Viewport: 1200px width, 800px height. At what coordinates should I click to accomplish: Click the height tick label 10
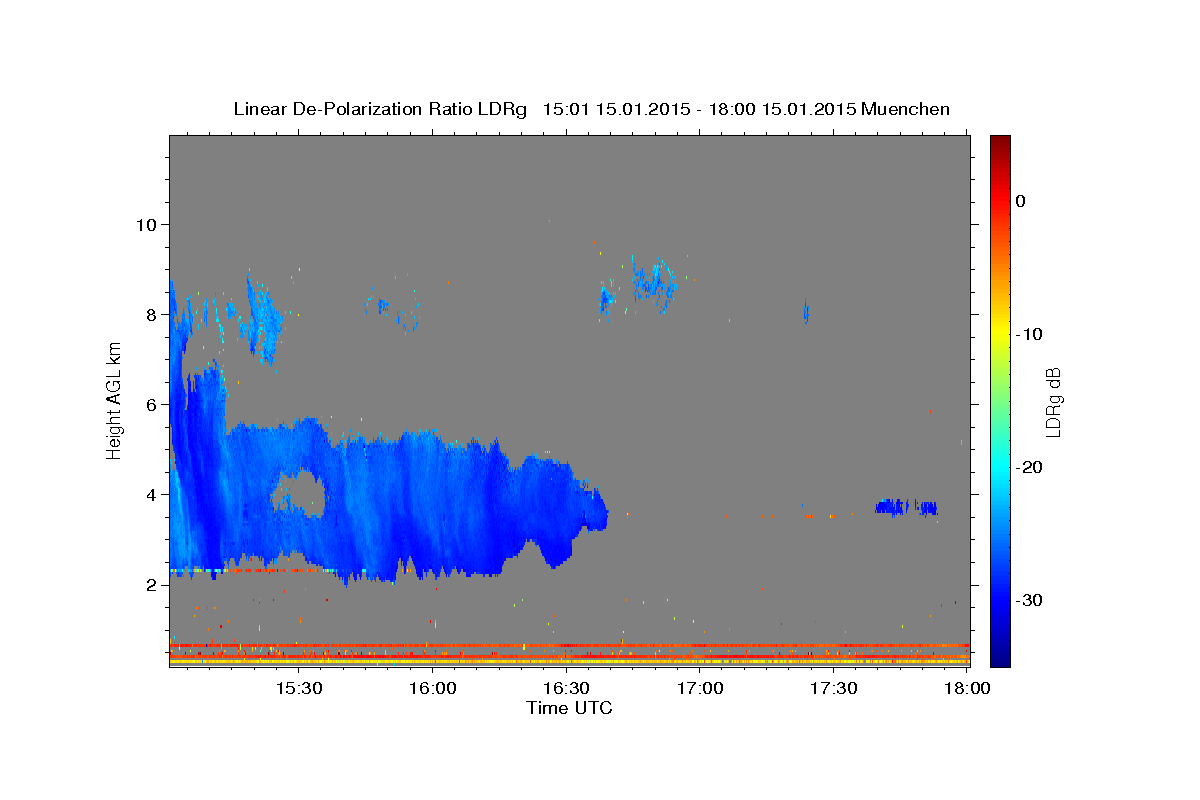coord(147,224)
